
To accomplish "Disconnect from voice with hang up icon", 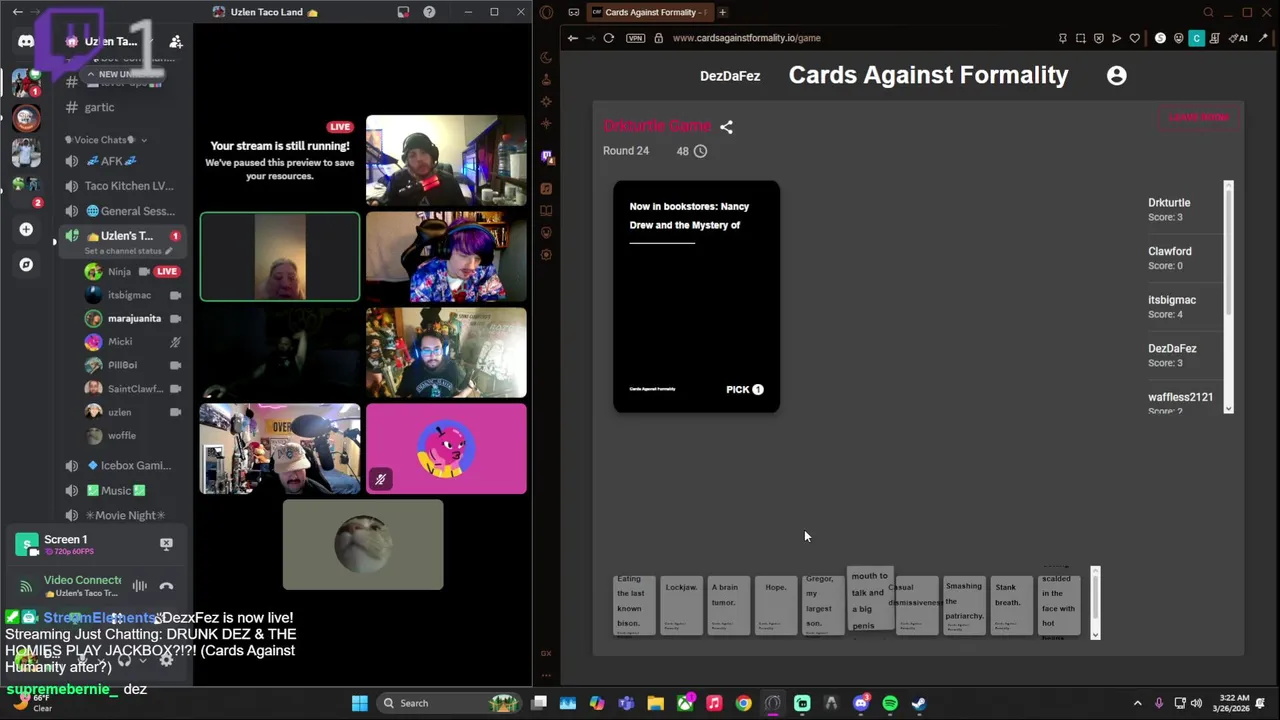I will click(166, 586).
